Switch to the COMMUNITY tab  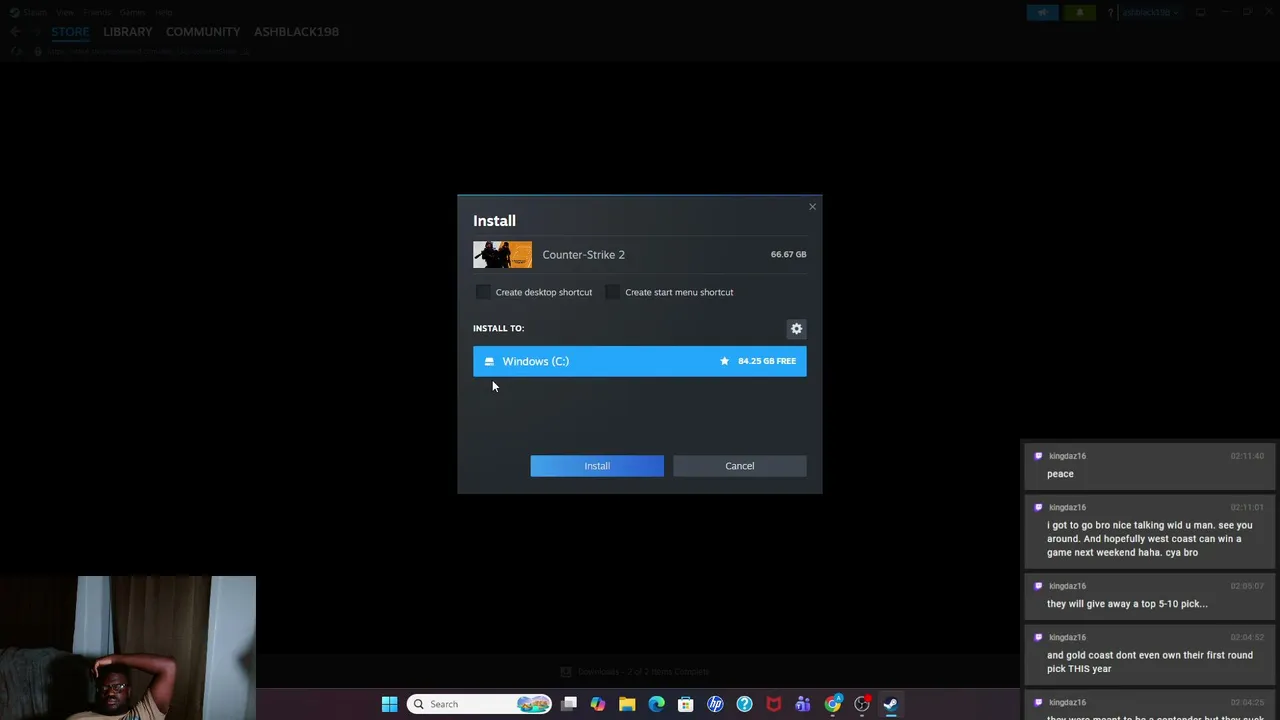pos(203,32)
